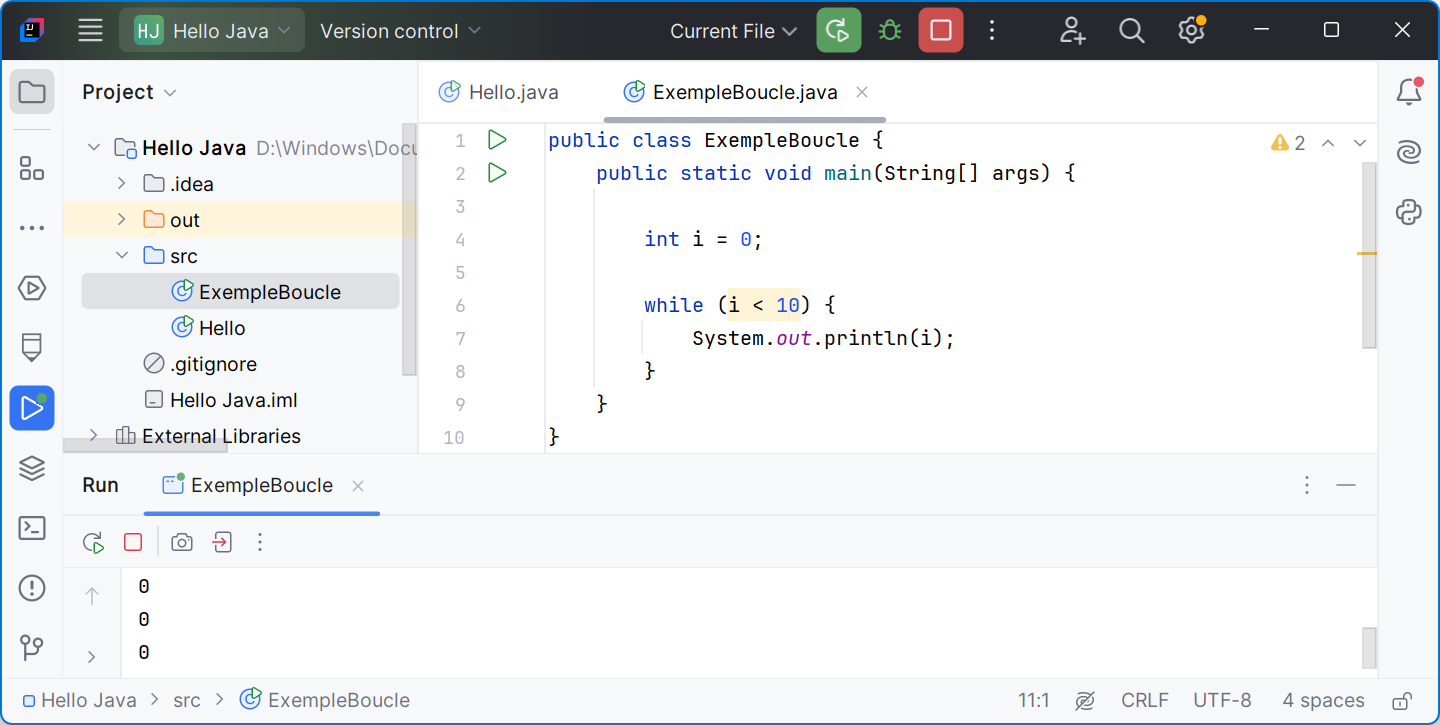Viewport: 1440px width, 725px height.
Task: Open the AI Assistant spiral icon
Action: point(1409,152)
